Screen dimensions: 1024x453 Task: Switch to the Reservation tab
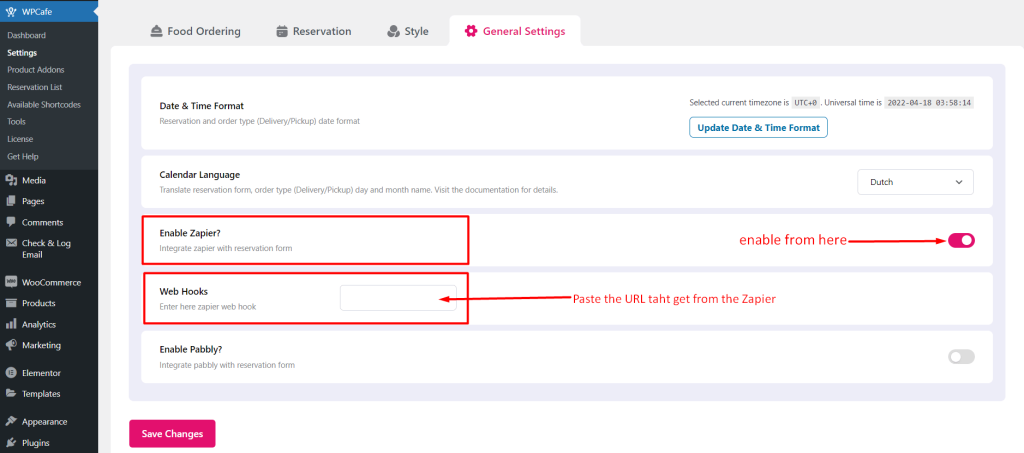pos(313,31)
